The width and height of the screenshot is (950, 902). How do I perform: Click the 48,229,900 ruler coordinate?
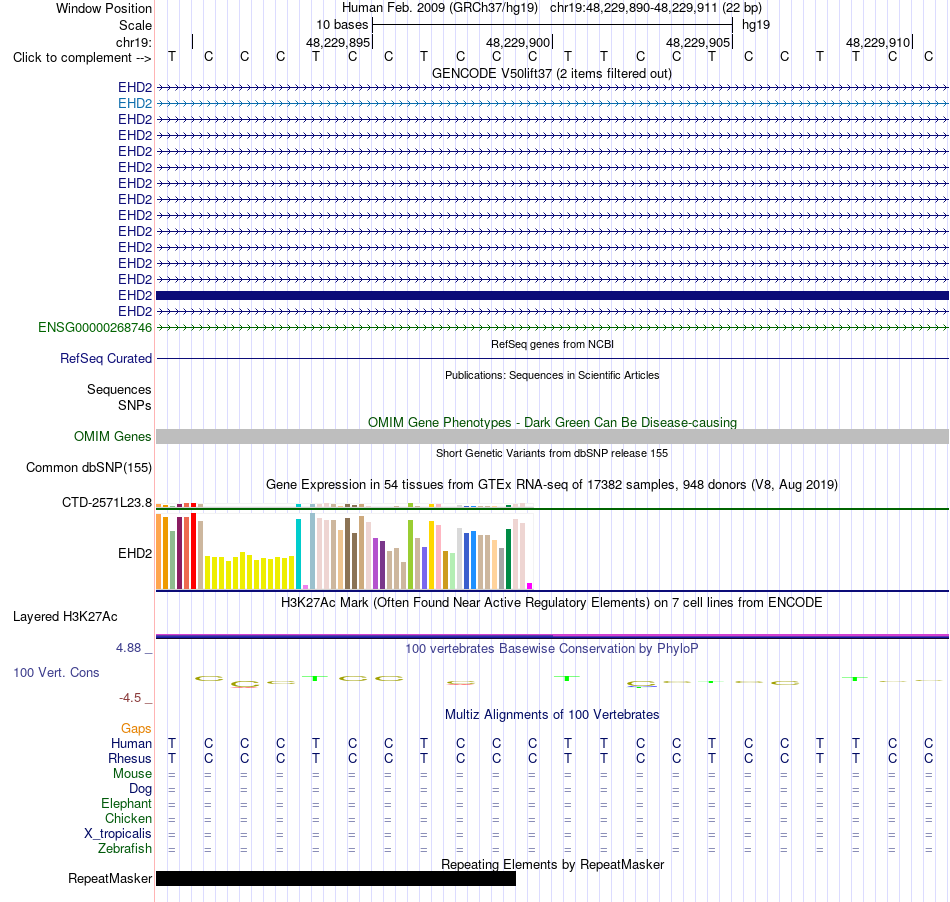coord(517,42)
